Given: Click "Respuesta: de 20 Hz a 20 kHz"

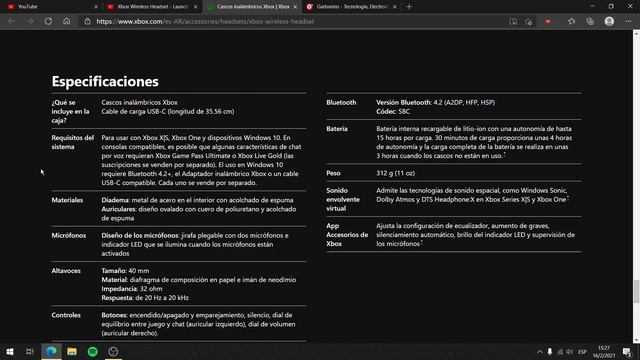Looking at the screenshot, I should 145,298.
